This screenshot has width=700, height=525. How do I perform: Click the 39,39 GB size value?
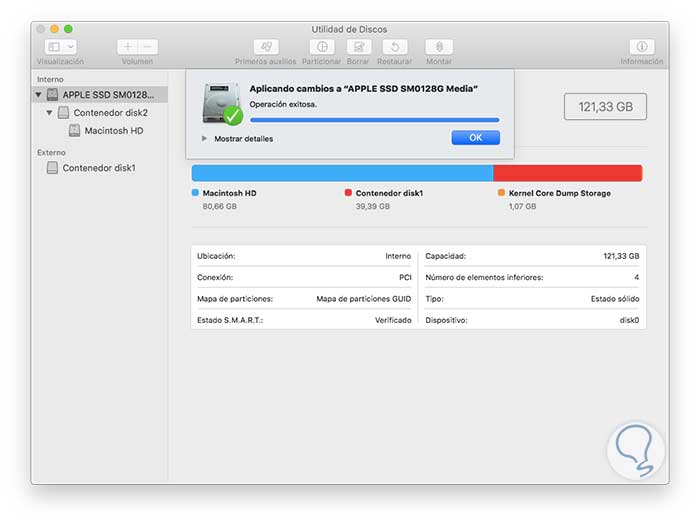tap(373, 206)
